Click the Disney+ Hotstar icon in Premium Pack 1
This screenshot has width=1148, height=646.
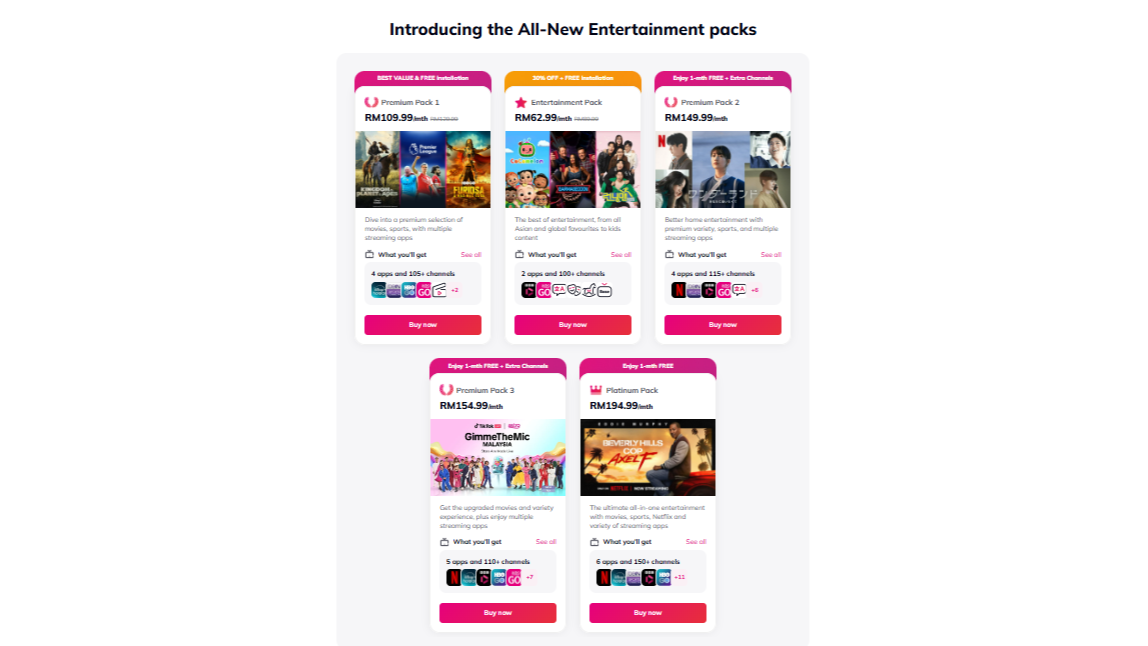pyautogui.click(x=379, y=290)
